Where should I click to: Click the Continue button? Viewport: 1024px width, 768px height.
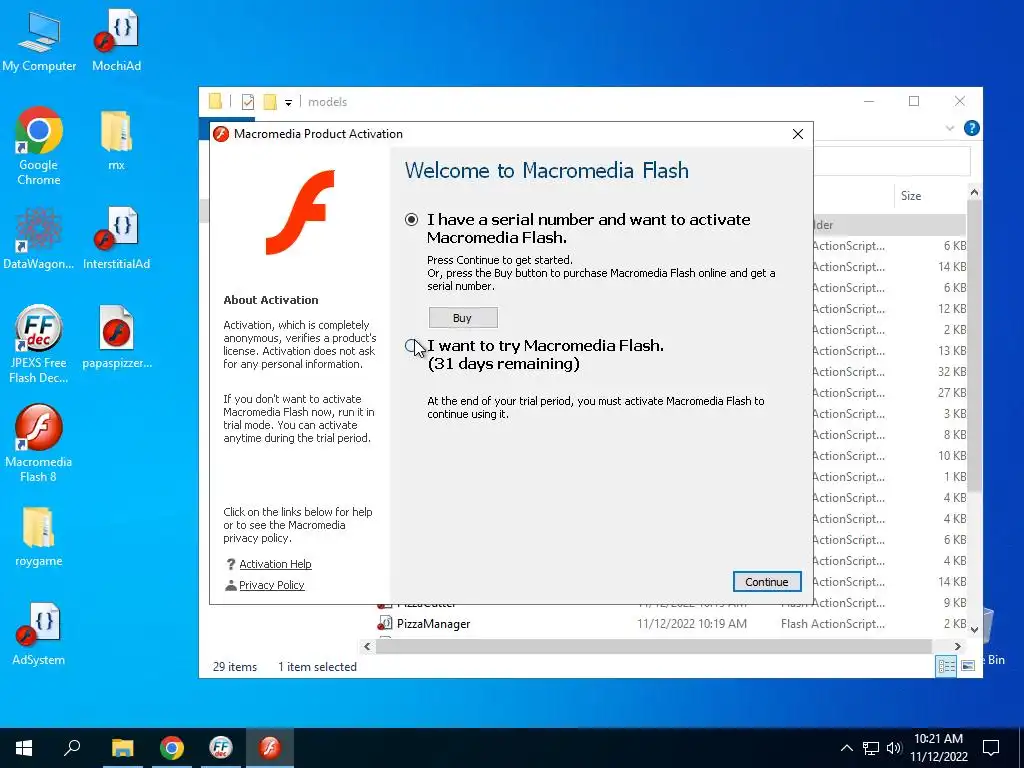pos(767,582)
